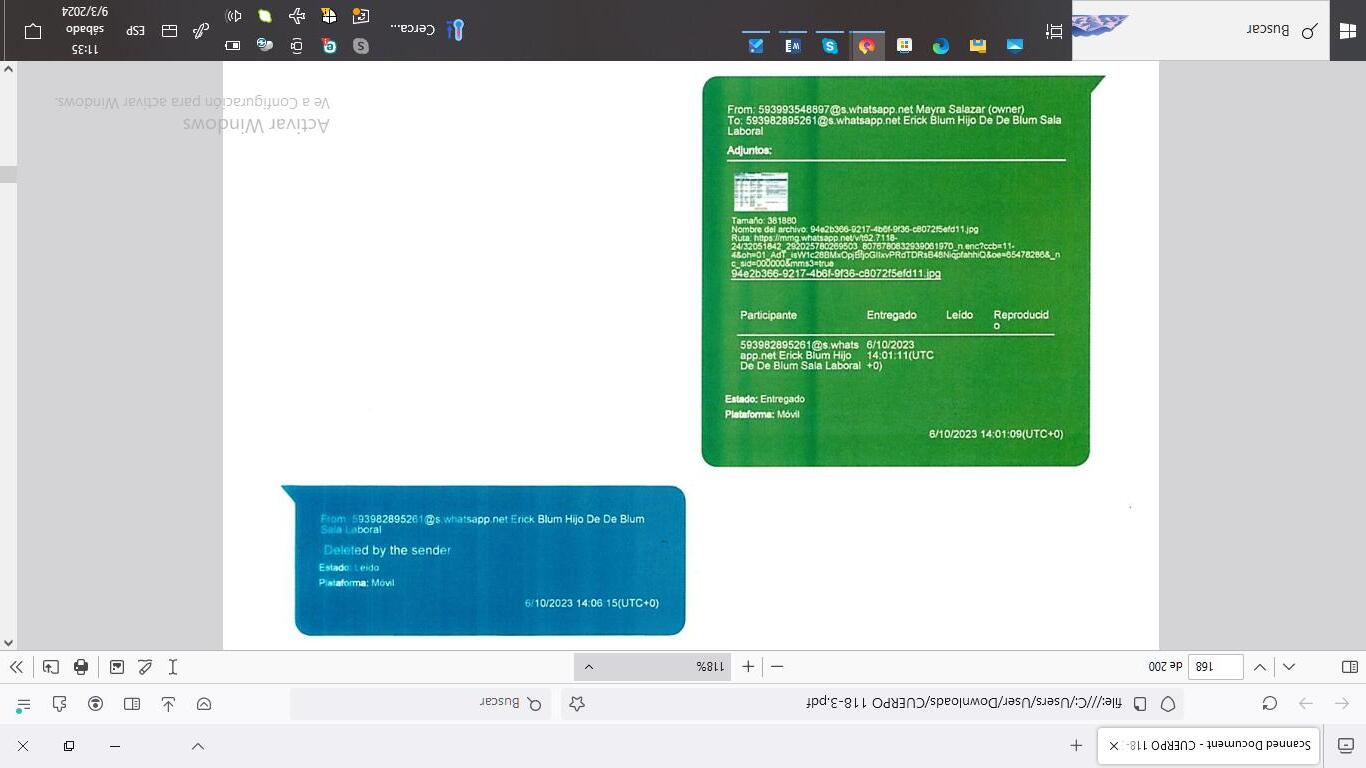Screen dimensions: 1366x768
Task: Open the clock showing 11:35
Action: coord(85,30)
